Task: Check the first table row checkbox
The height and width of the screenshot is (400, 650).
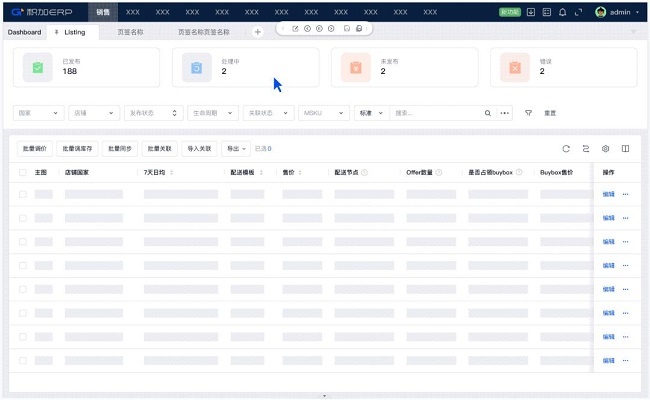Action: (23, 193)
